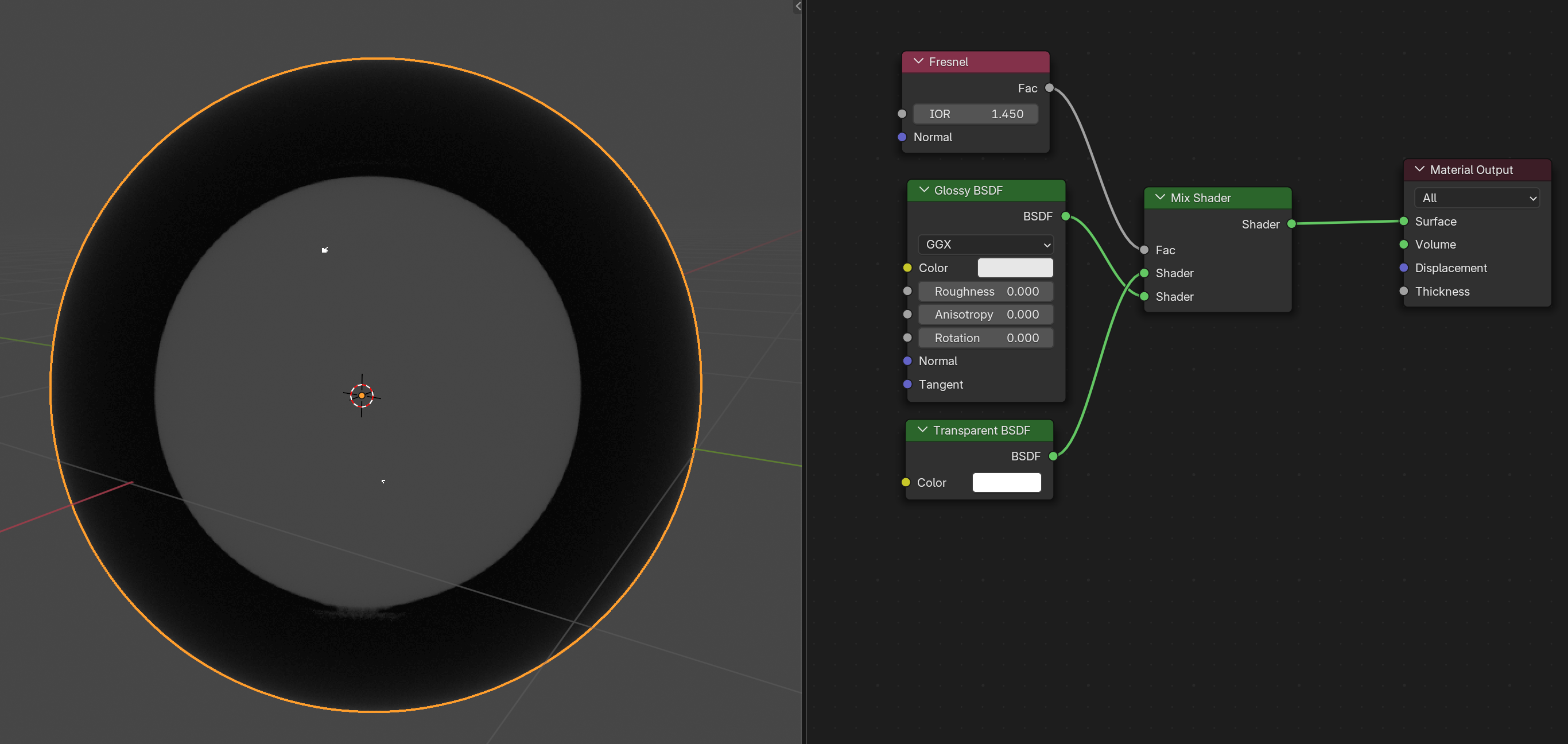Collapse the Transparent BSDF node

click(x=922, y=430)
